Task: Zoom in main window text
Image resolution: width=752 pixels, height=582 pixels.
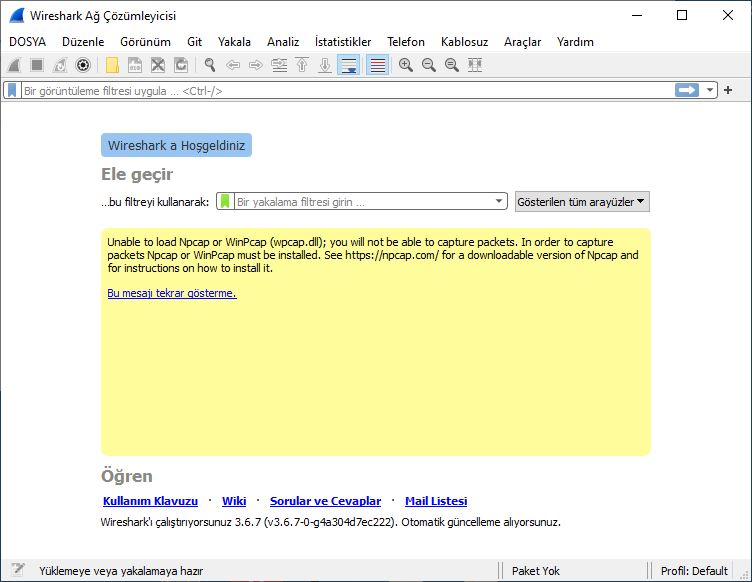Action: (x=406, y=65)
